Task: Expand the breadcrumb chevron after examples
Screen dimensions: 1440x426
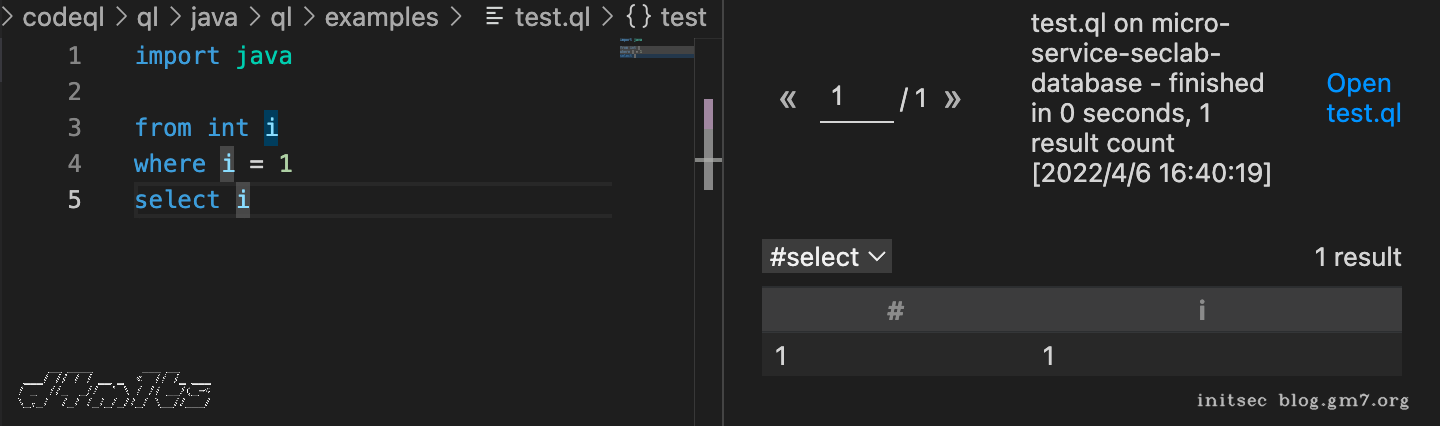Action: 457,17
